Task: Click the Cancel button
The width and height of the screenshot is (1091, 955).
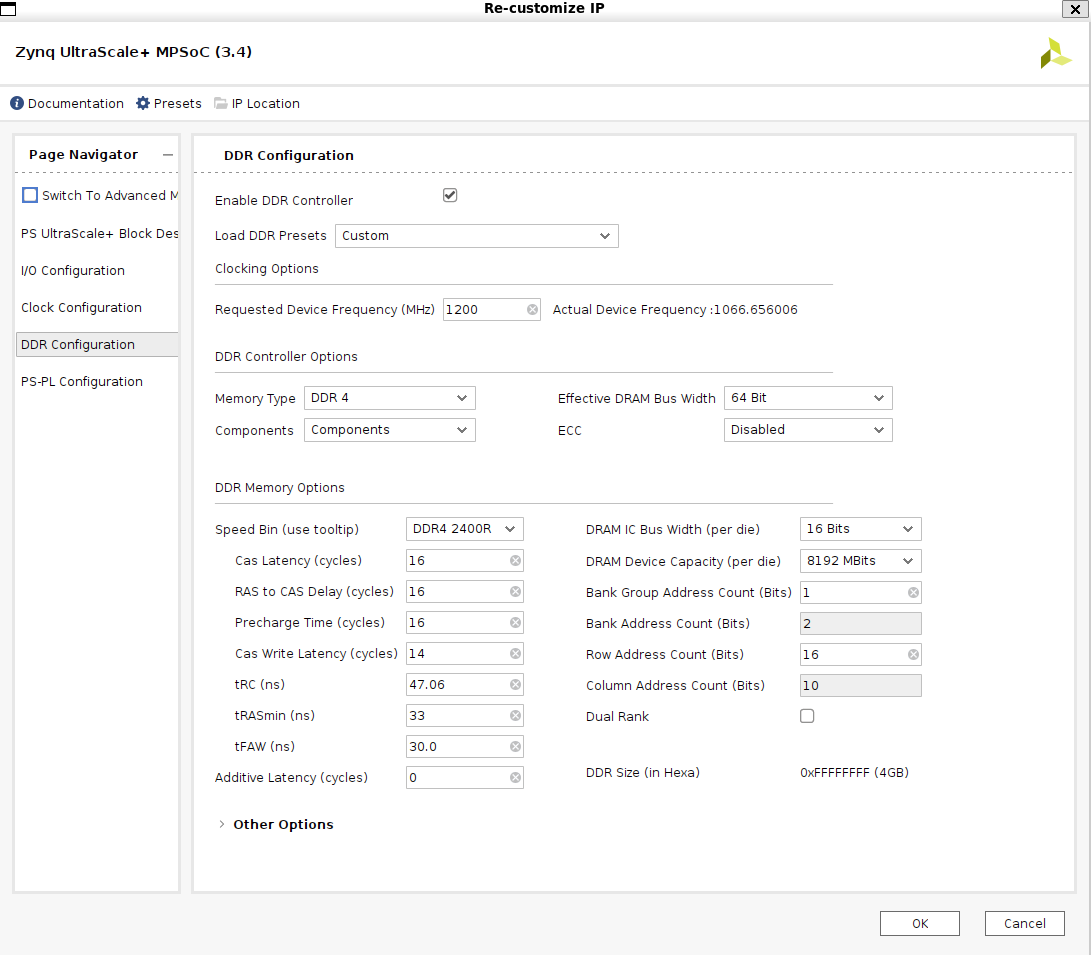Action: [x=1024, y=923]
